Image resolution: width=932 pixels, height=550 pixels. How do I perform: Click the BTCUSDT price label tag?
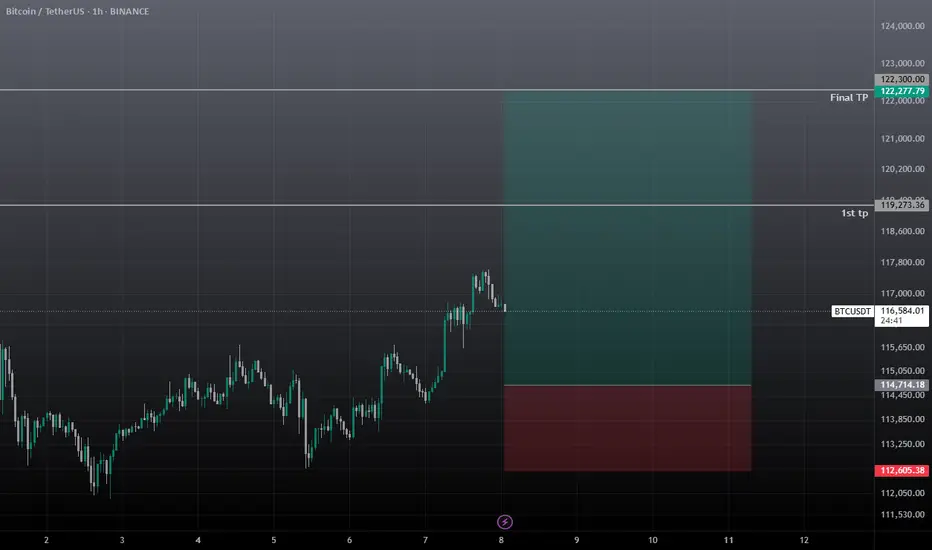tap(852, 312)
